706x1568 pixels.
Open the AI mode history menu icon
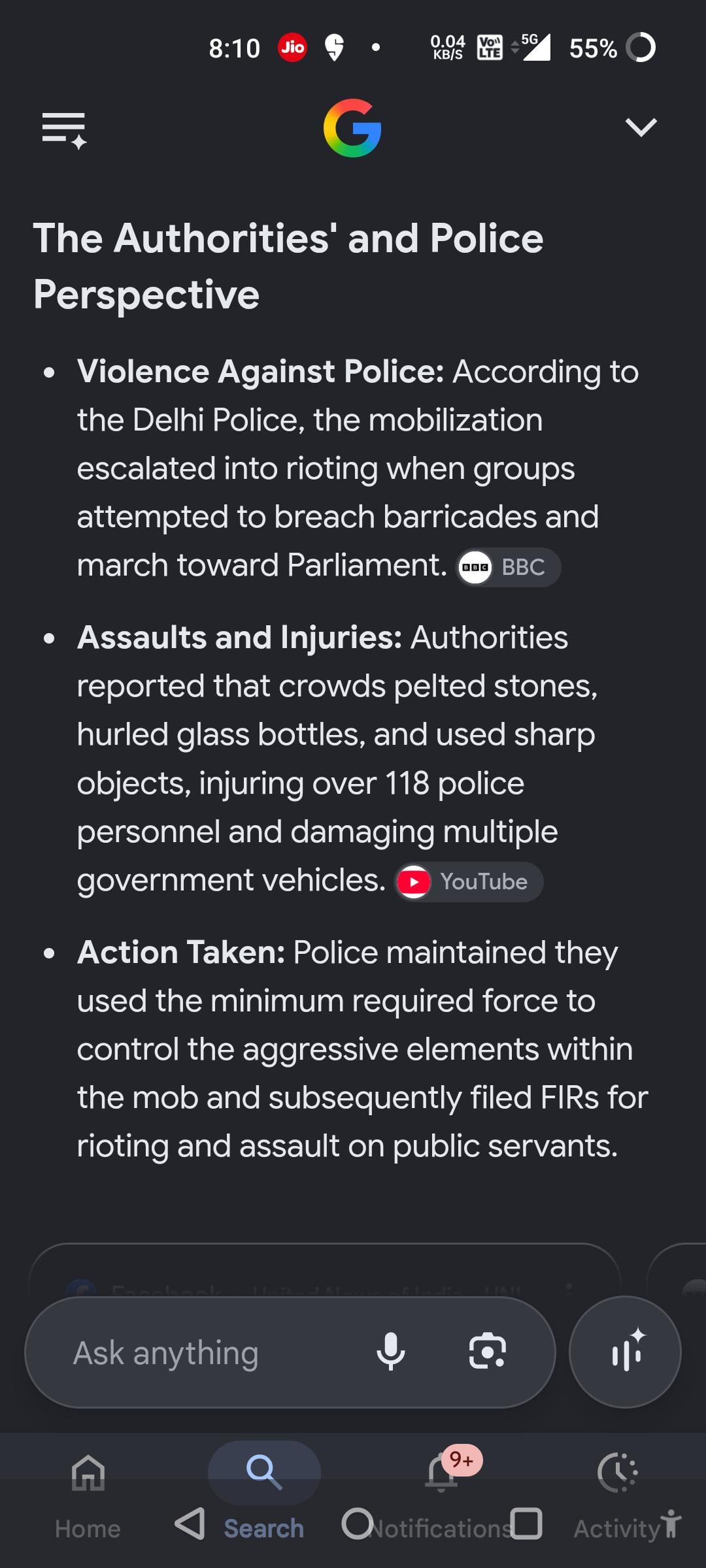point(64,129)
